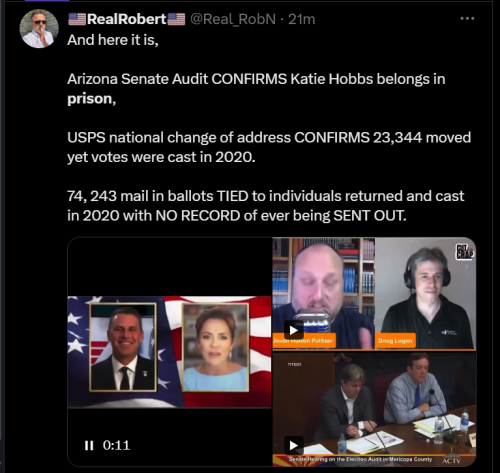
Task: Click the bold word "prison," in the tweet
Action: pyautogui.click(x=92, y=99)
